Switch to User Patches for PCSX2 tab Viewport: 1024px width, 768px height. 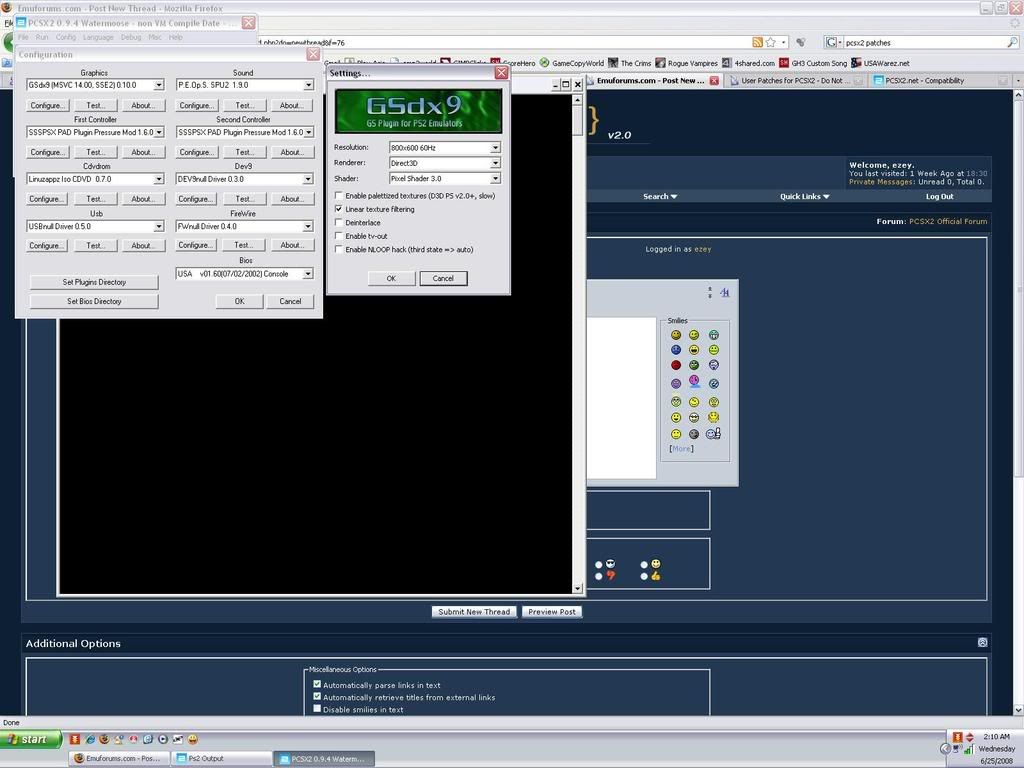pos(795,80)
